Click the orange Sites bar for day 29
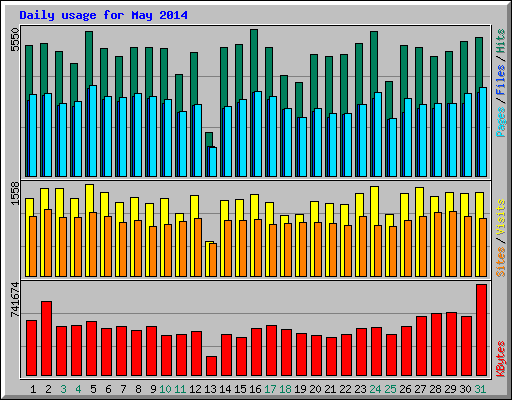The image size is (512, 400). pos(453,244)
